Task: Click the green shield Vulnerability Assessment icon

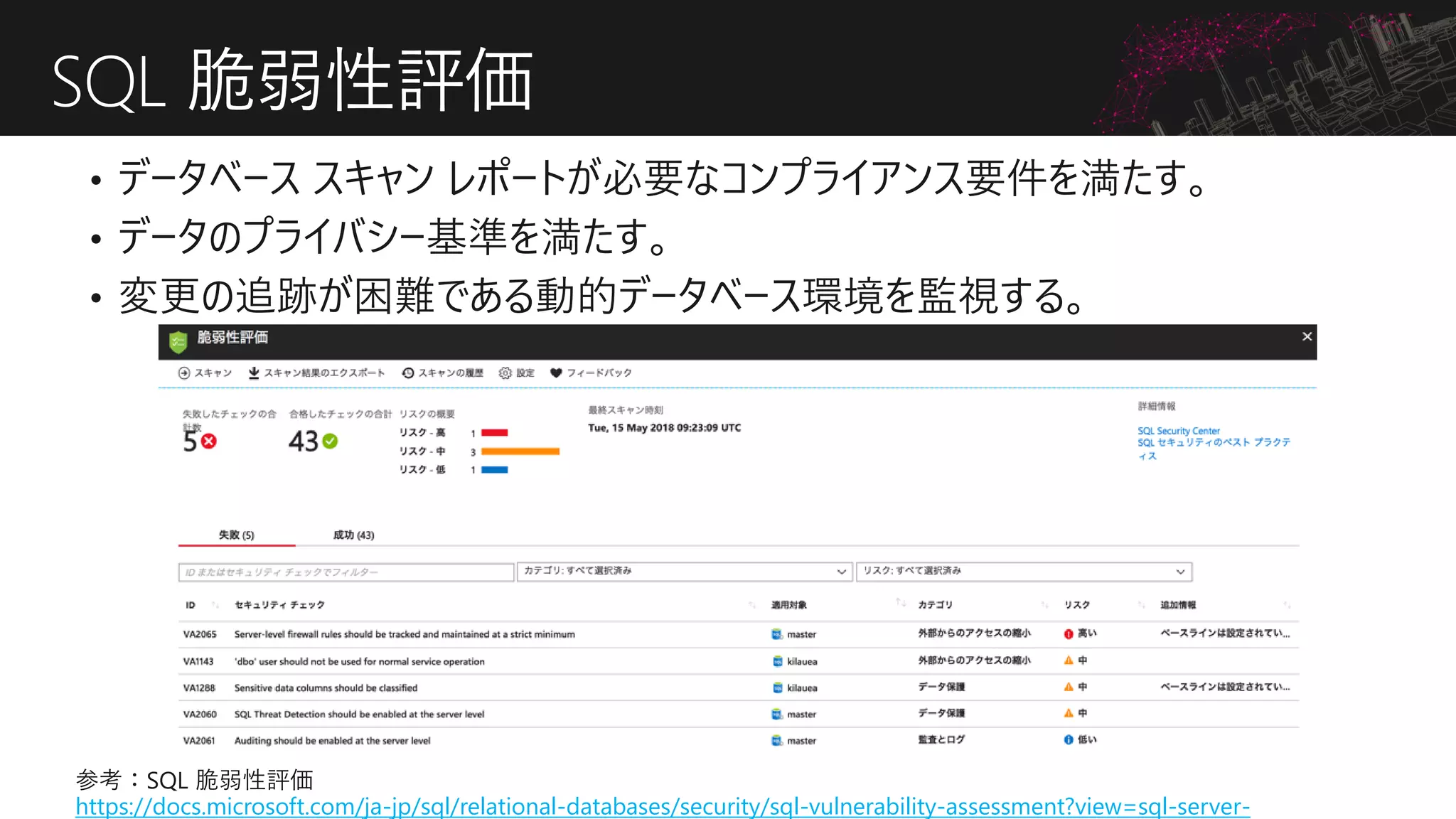Action: pyautogui.click(x=178, y=342)
